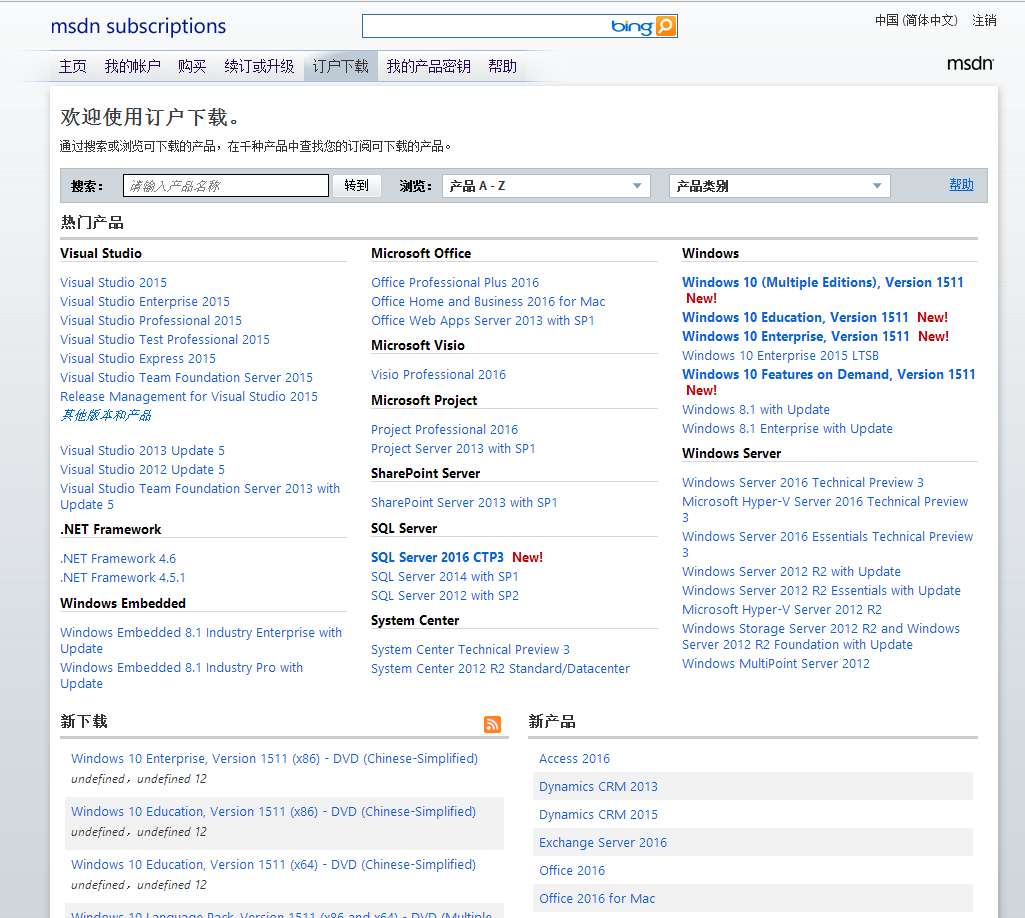1025x918 pixels.
Task: Open the 产品 A - Z browse dropdown
Action: coord(546,186)
